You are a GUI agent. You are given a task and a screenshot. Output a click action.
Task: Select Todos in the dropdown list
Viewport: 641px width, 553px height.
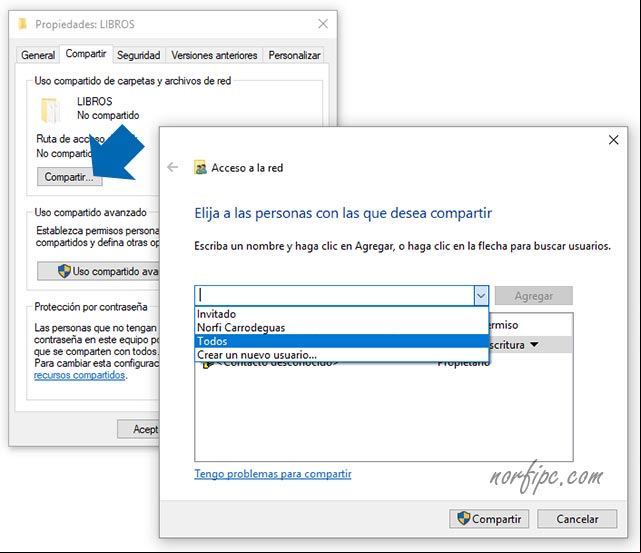point(342,341)
